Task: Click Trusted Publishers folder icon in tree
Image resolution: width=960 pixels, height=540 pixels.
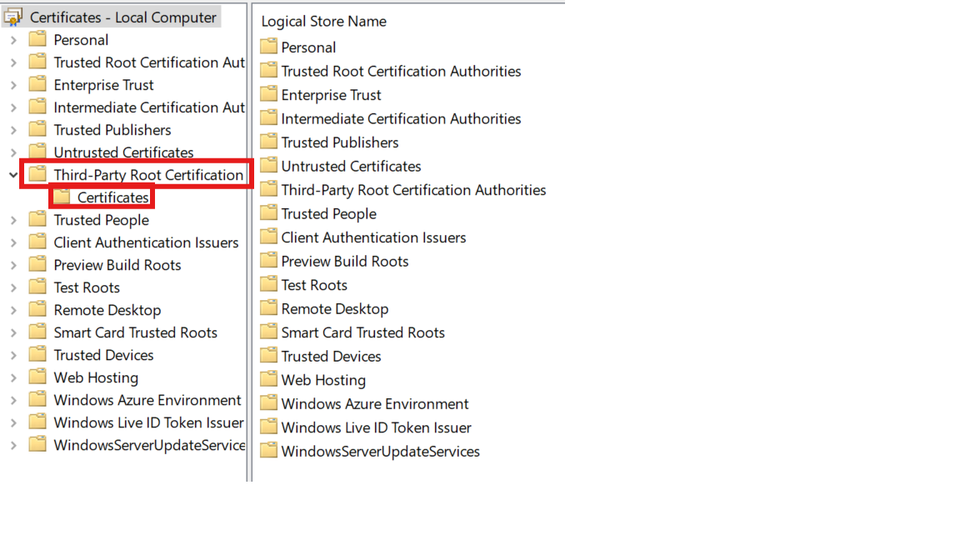Action: tap(37, 129)
